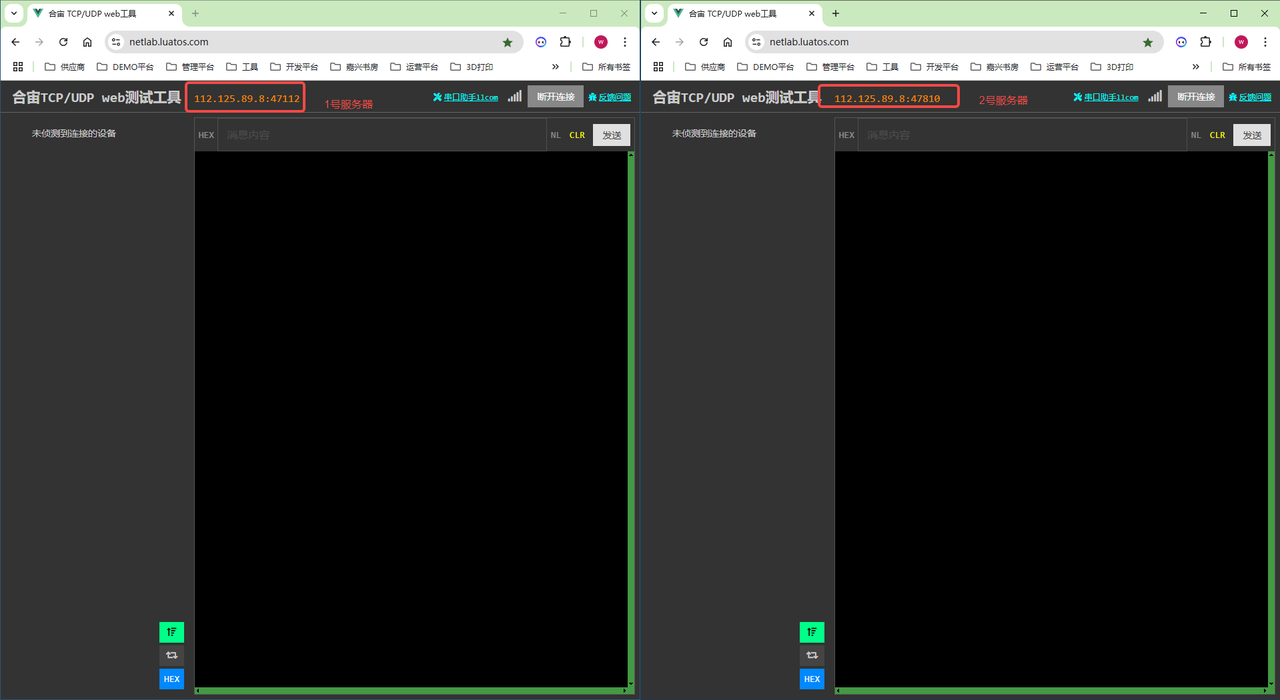
Task: Toggle blue HEX display button in left window
Action: click(x=171, y=679)
